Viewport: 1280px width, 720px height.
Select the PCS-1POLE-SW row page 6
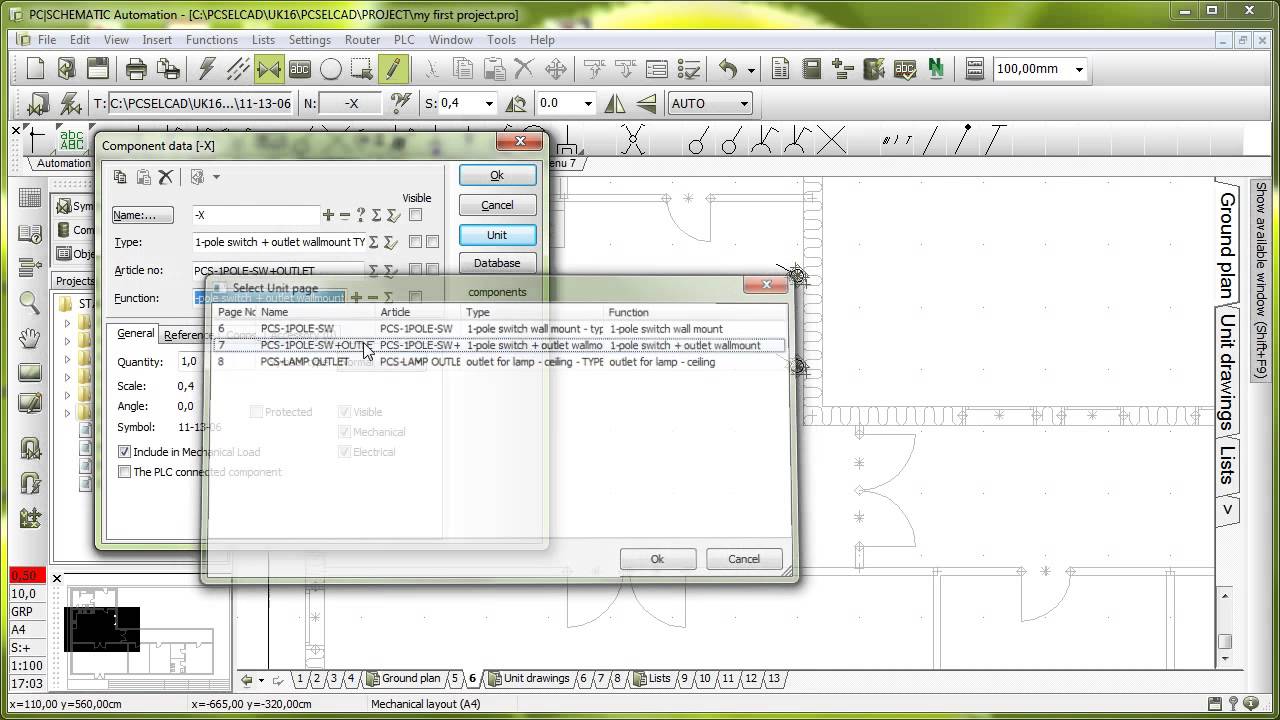[500, 328]
